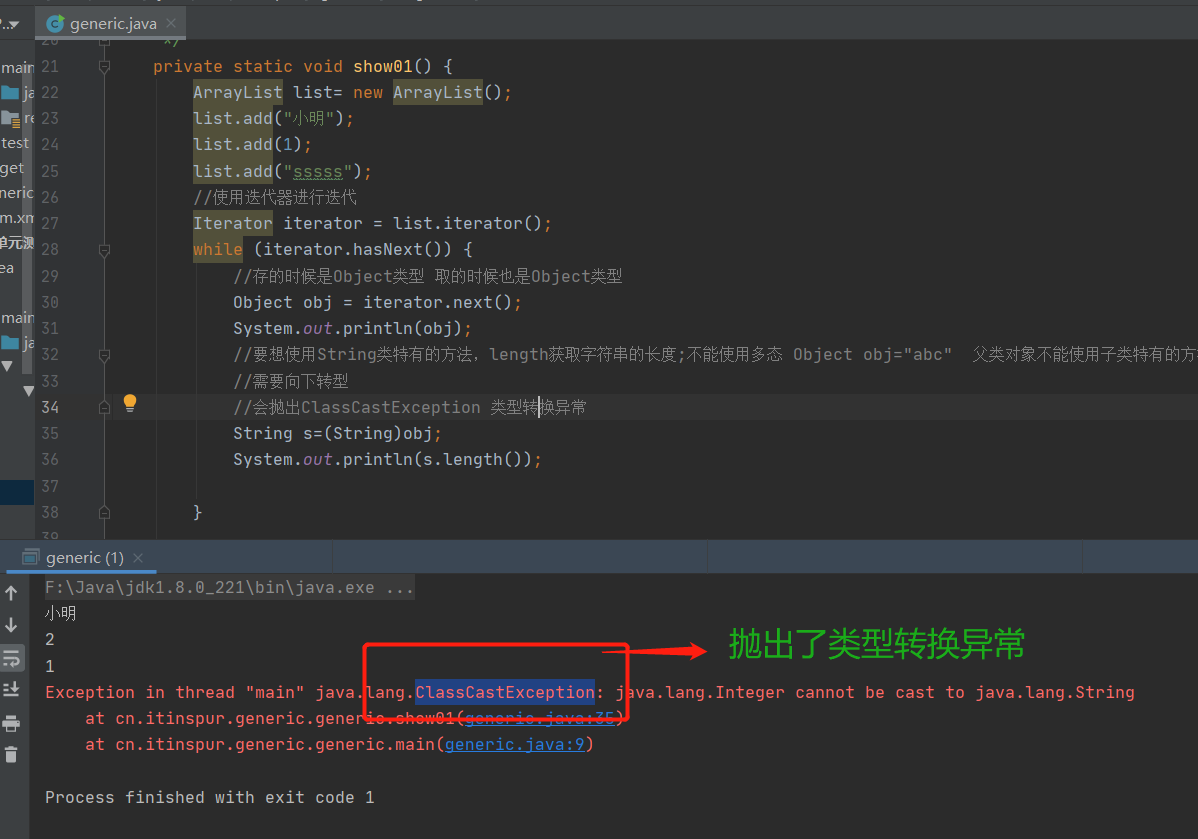Select the blue 'ja' folder under first main
This screenshot has height=839, width=1198.
pyautogui.click(x=18, y=93)
